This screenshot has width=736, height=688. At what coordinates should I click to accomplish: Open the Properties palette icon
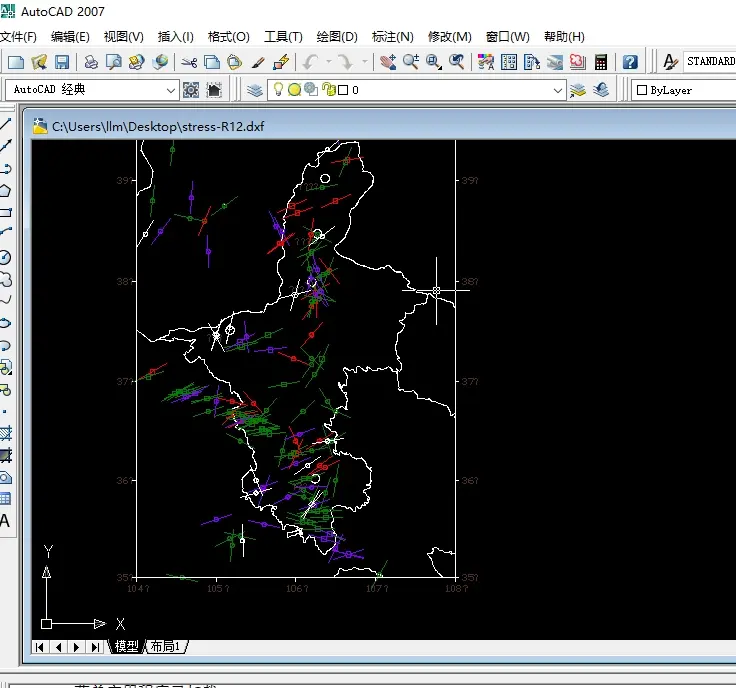coord(486,61)
